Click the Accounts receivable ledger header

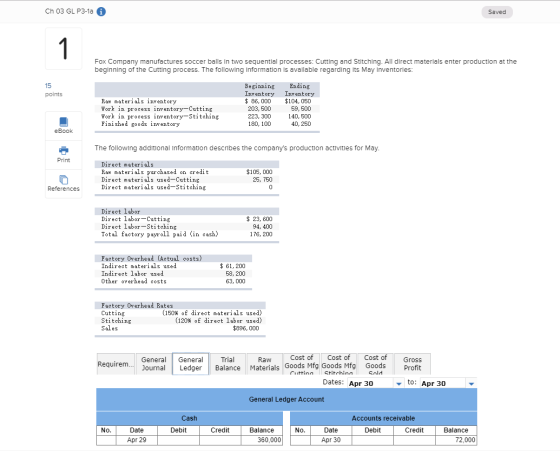[x=383, y=418]
